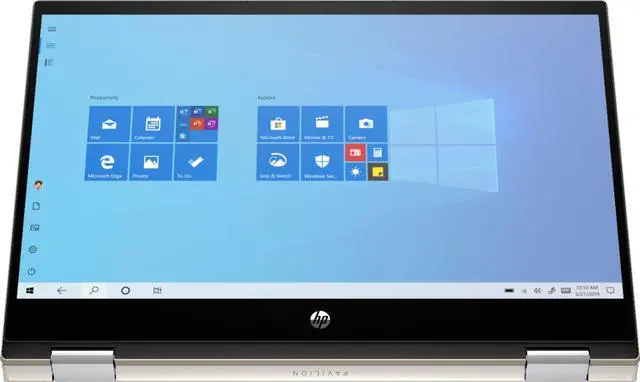
Task: Open the Office apps folder tile
Action: tap(197, 124)
